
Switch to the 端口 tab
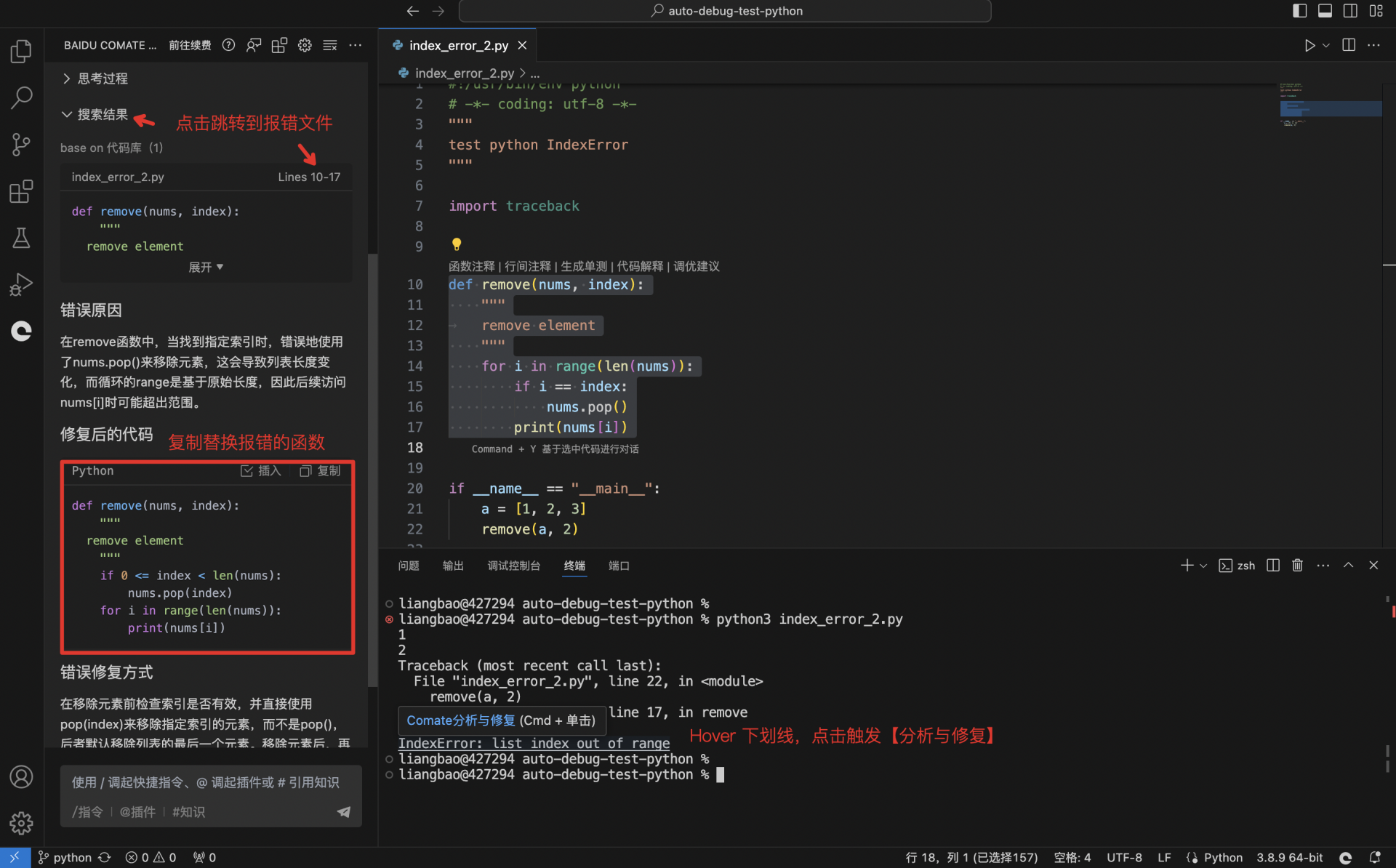(619, 566)
